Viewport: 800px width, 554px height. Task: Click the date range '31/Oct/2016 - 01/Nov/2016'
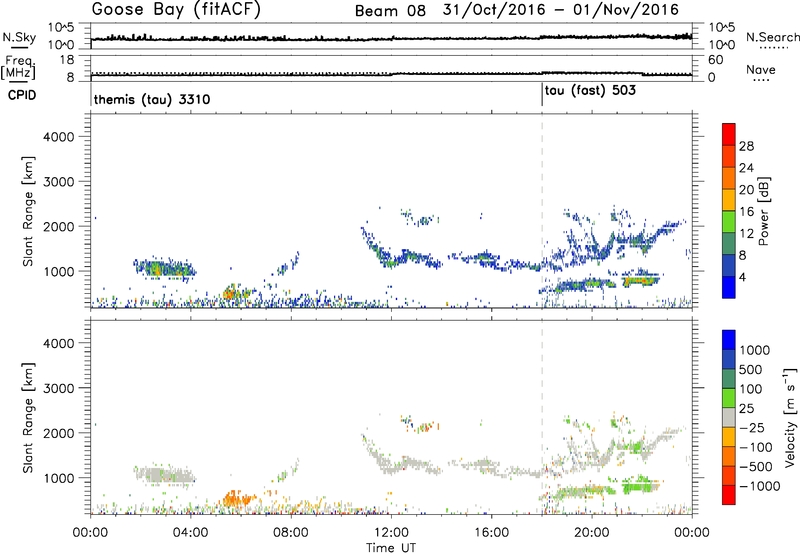(x=560, y=10)
